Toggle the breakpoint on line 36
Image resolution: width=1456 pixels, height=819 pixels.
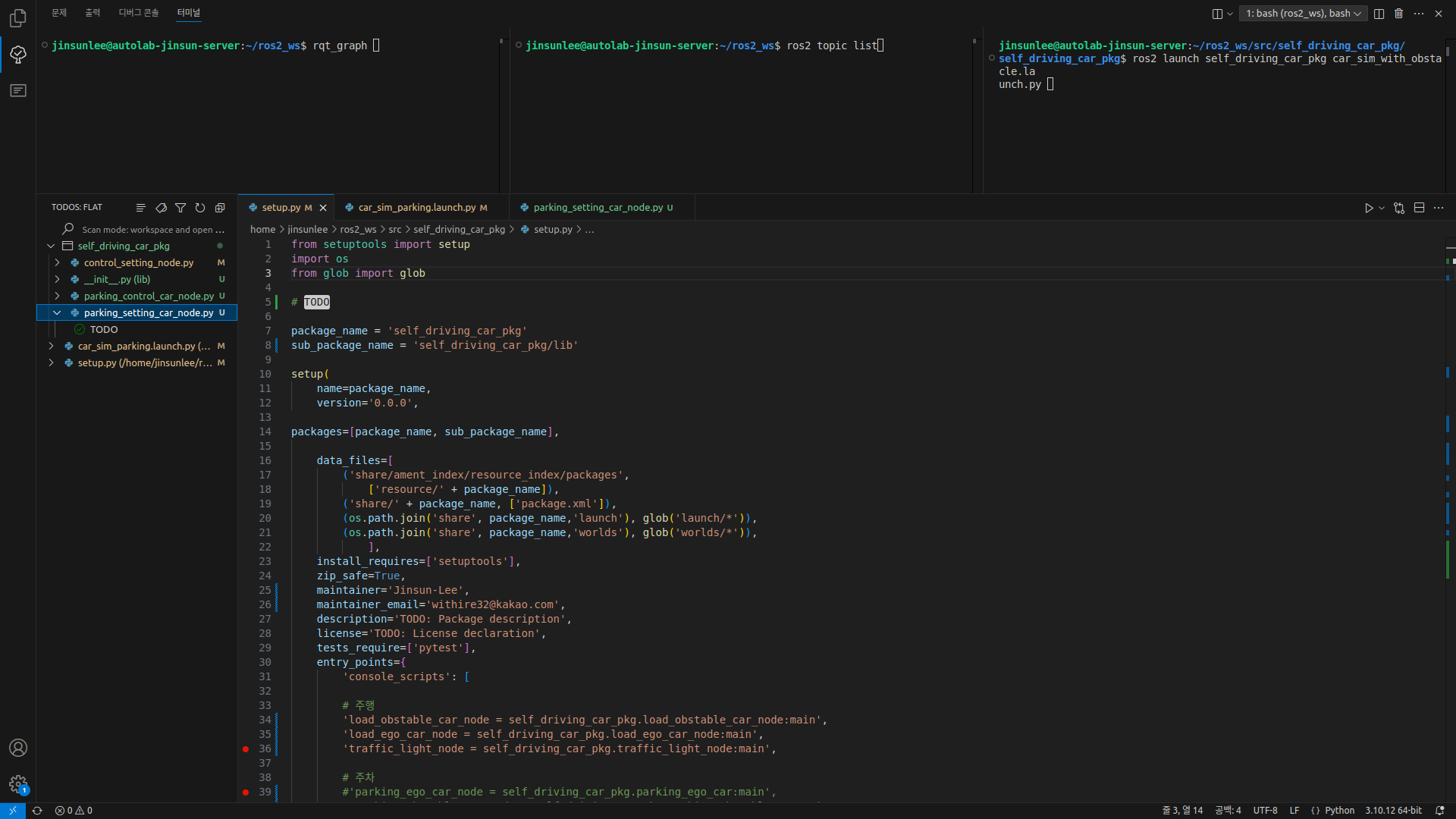click(246, 749)
